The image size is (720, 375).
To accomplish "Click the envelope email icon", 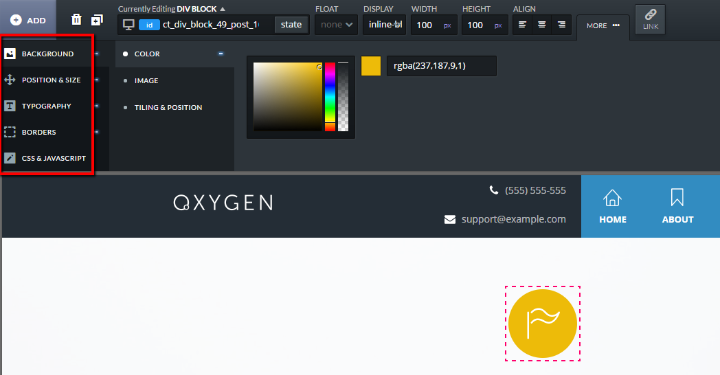I will [450, 220].
